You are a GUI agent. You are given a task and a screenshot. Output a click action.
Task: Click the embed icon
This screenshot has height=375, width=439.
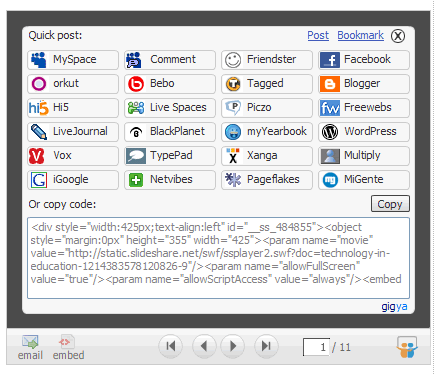click(68, 348)
